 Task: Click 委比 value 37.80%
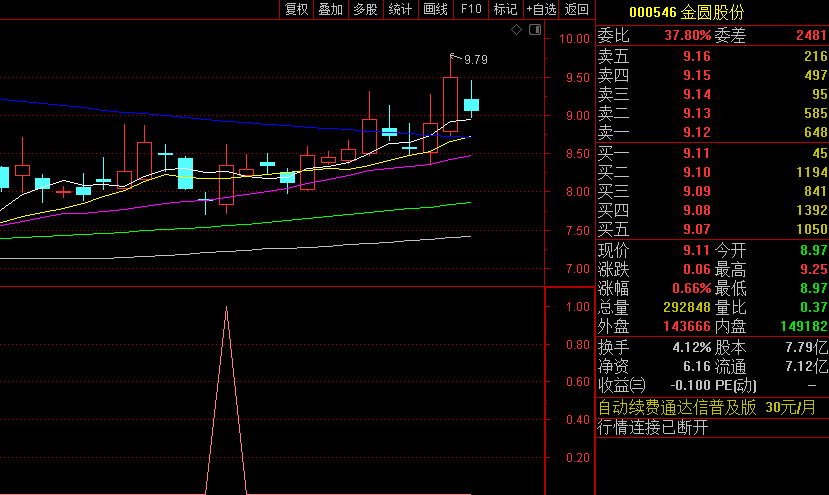click(687, 35)
